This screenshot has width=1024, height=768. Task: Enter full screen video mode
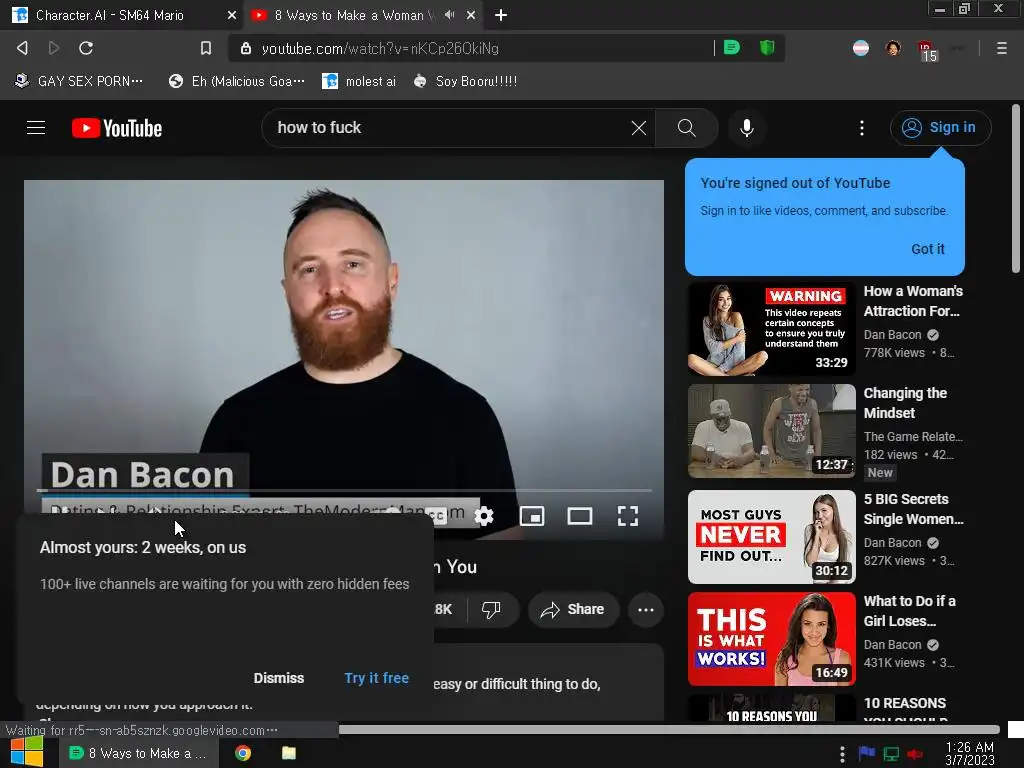(628, 516)
